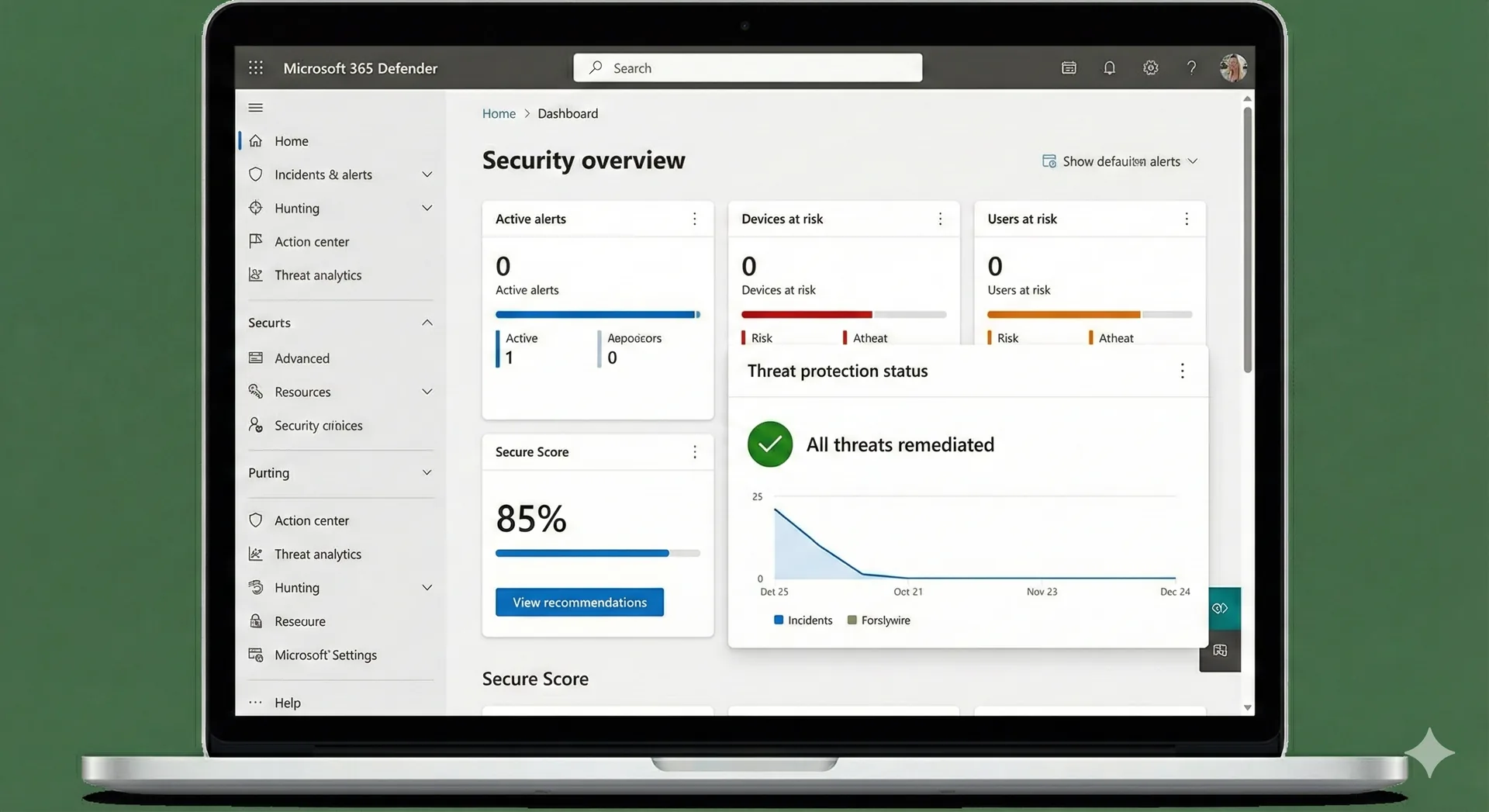Open the app launcher grid icon
The height and width of the screenshot is (812, 1489).
[x=256, y=68]
